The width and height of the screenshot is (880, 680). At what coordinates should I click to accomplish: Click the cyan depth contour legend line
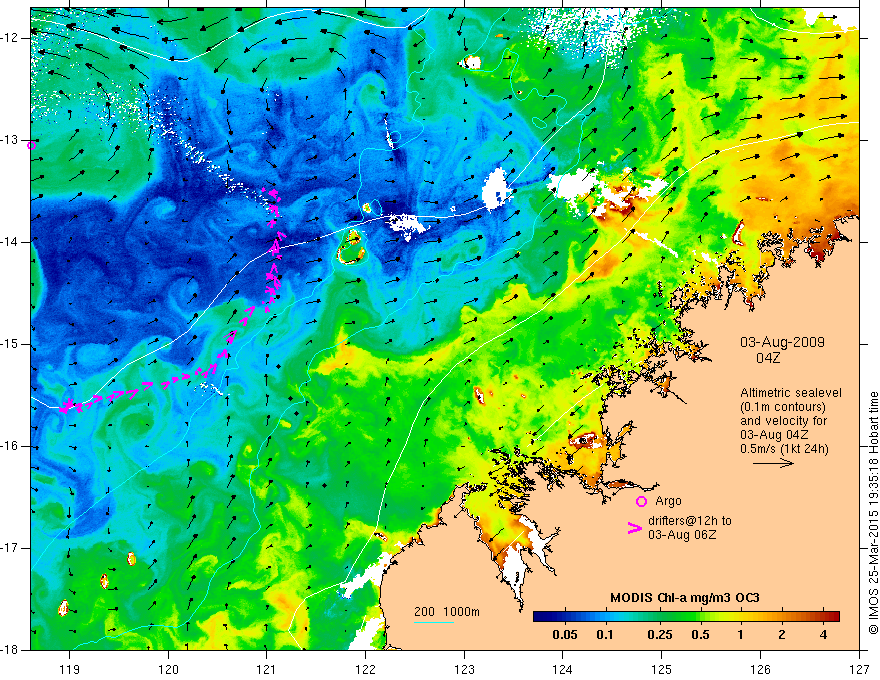tap(434, 622)
